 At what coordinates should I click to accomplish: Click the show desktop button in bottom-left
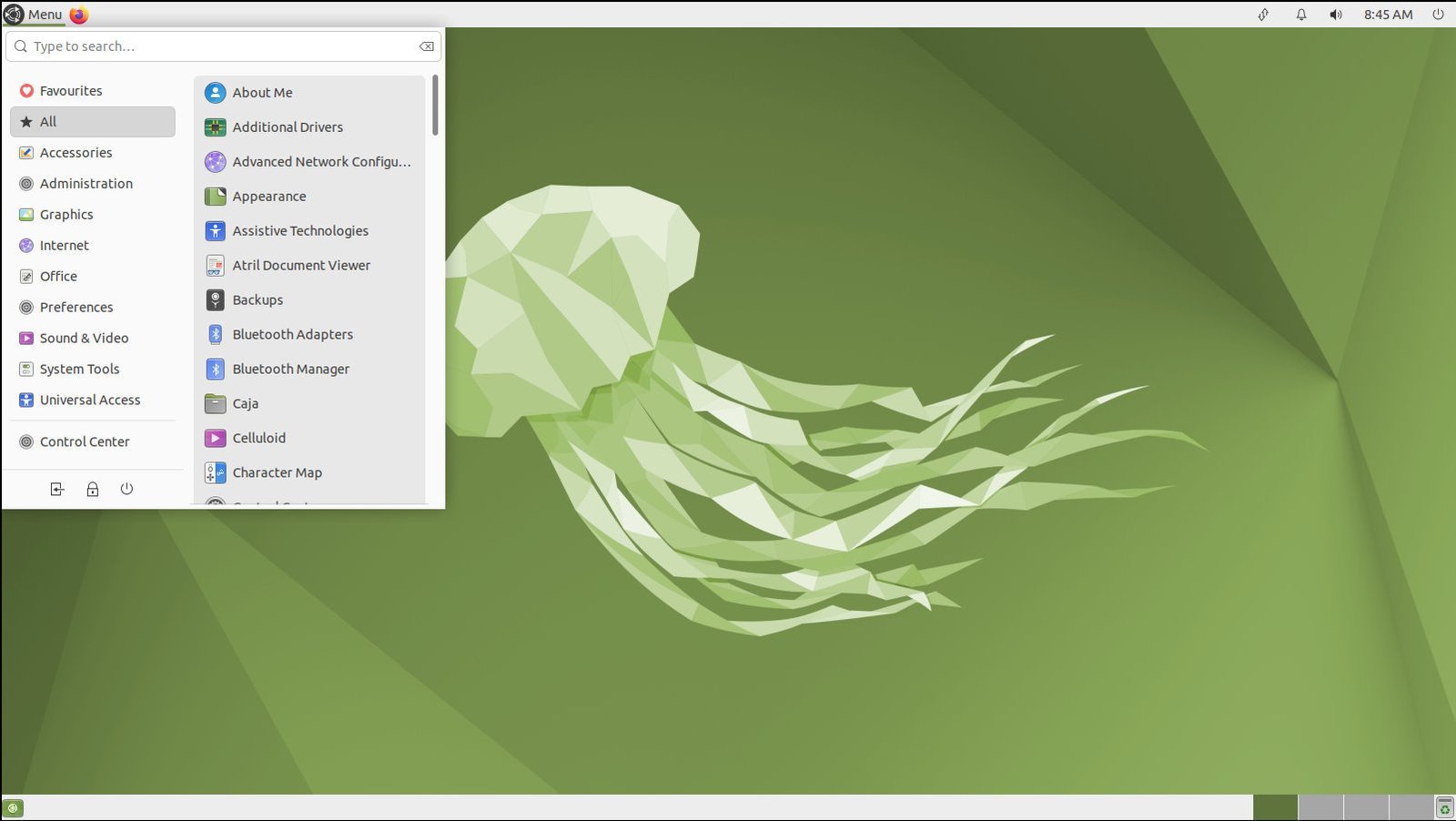pos(13,807)
